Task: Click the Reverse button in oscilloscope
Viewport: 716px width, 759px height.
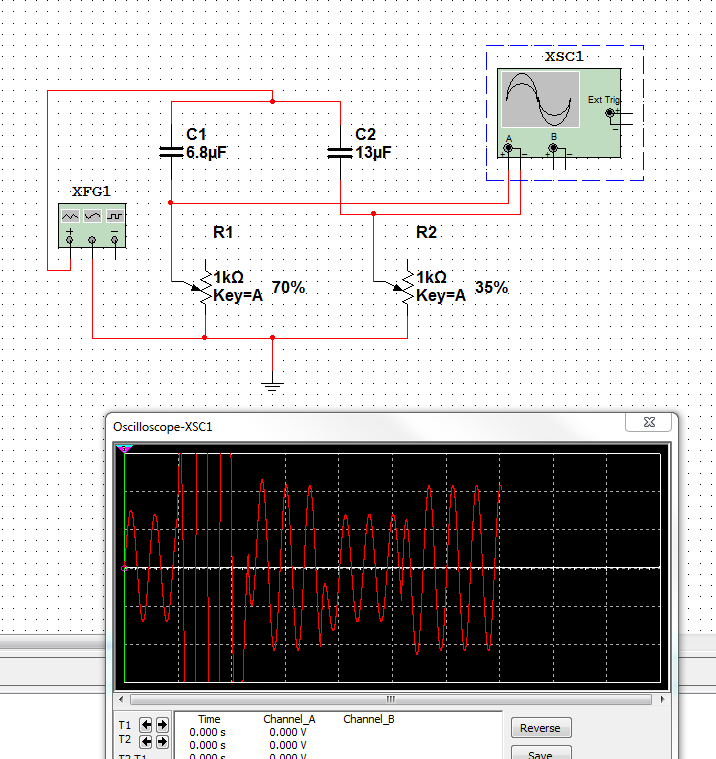Action: click(x=541, y=728)
